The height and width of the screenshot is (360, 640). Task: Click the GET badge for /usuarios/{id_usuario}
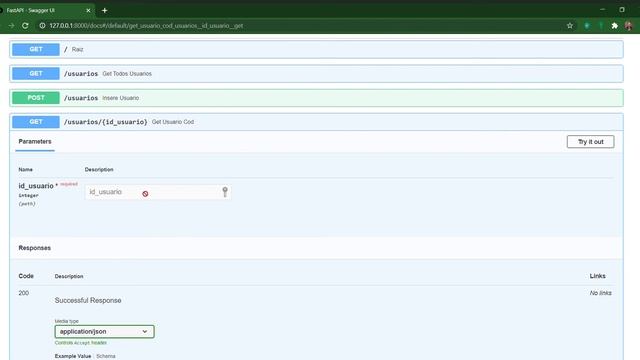[36, 122]
